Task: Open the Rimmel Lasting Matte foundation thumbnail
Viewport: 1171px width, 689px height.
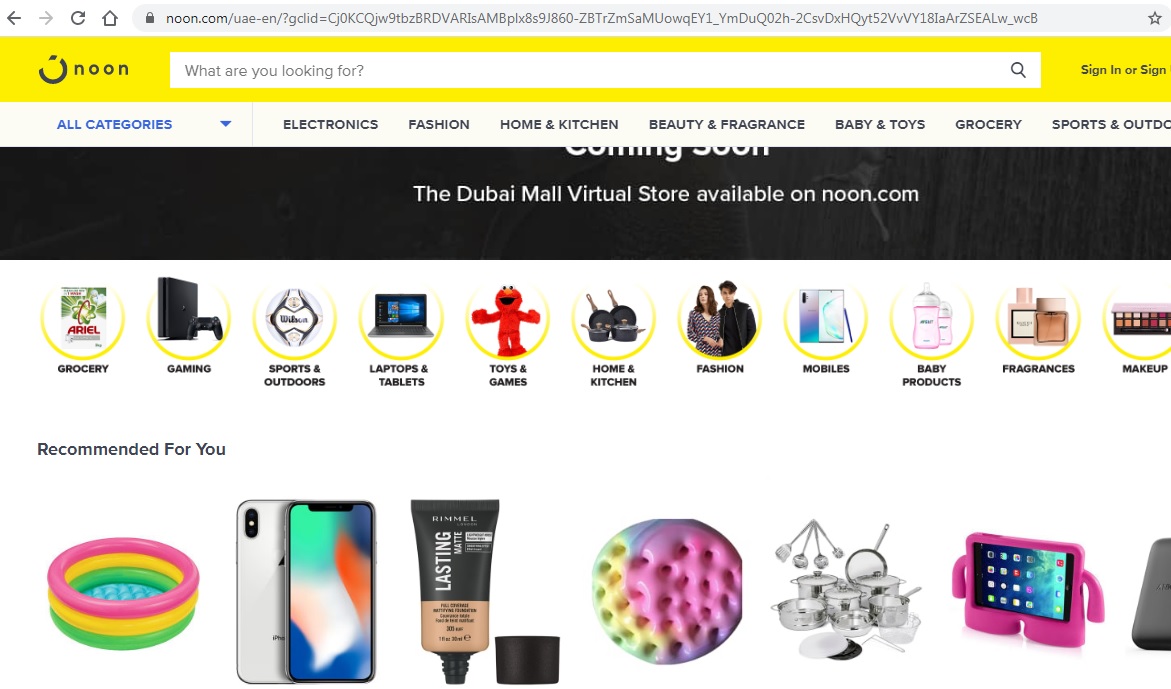Action: tap(484, 591)
